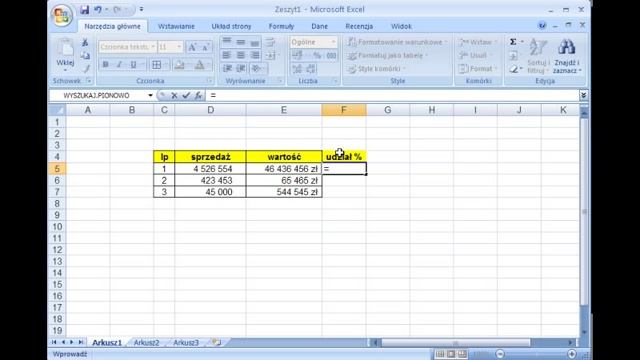
Task: Toggle Underline formatting button
Action: [133, 64]
